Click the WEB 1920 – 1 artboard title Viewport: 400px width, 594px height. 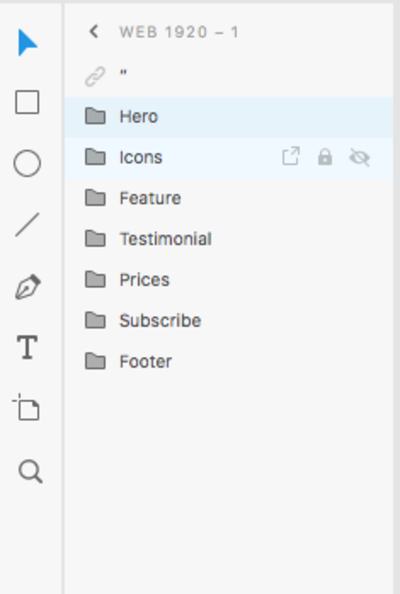179,32
